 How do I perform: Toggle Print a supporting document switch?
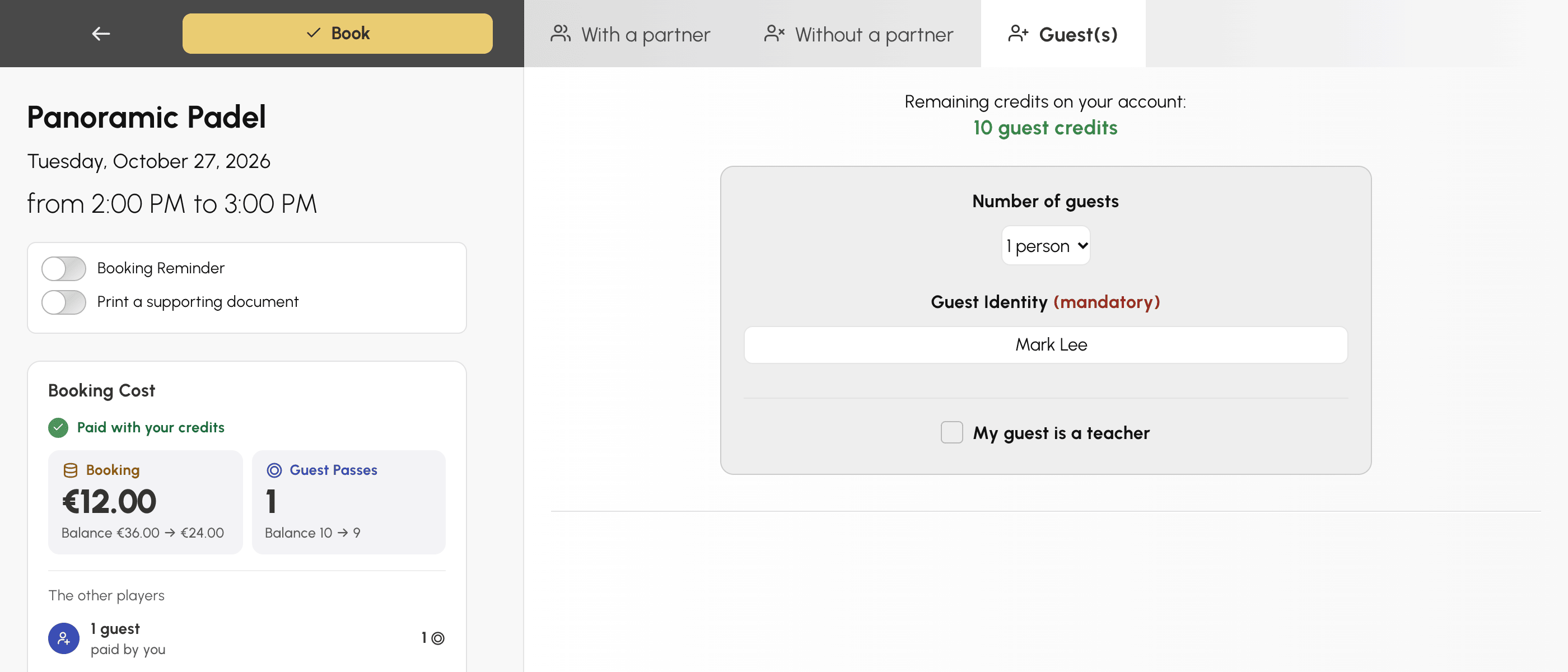pyautogui.click(x=64, y=302)
